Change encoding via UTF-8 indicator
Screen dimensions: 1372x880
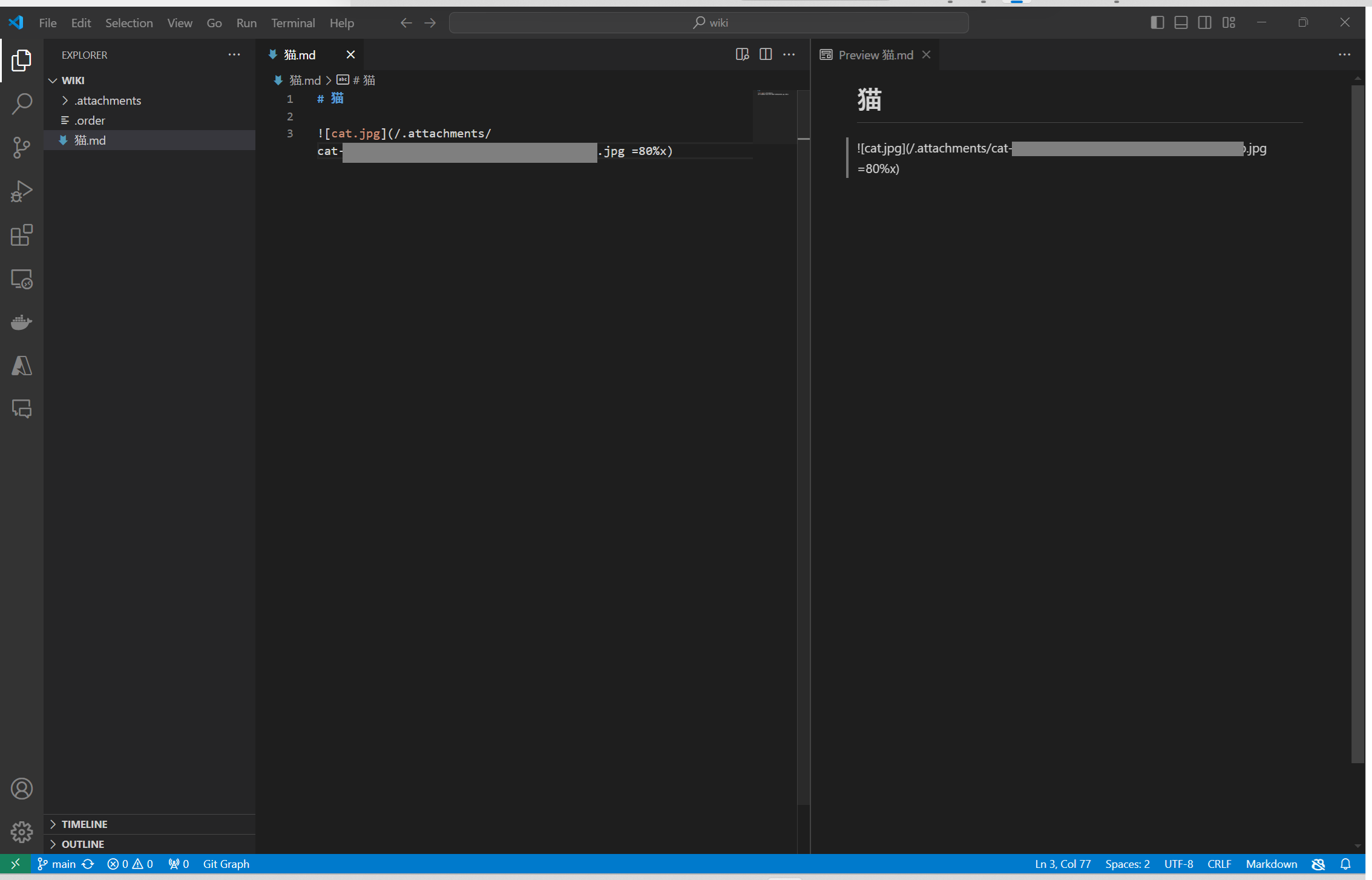coord(1178,864)
